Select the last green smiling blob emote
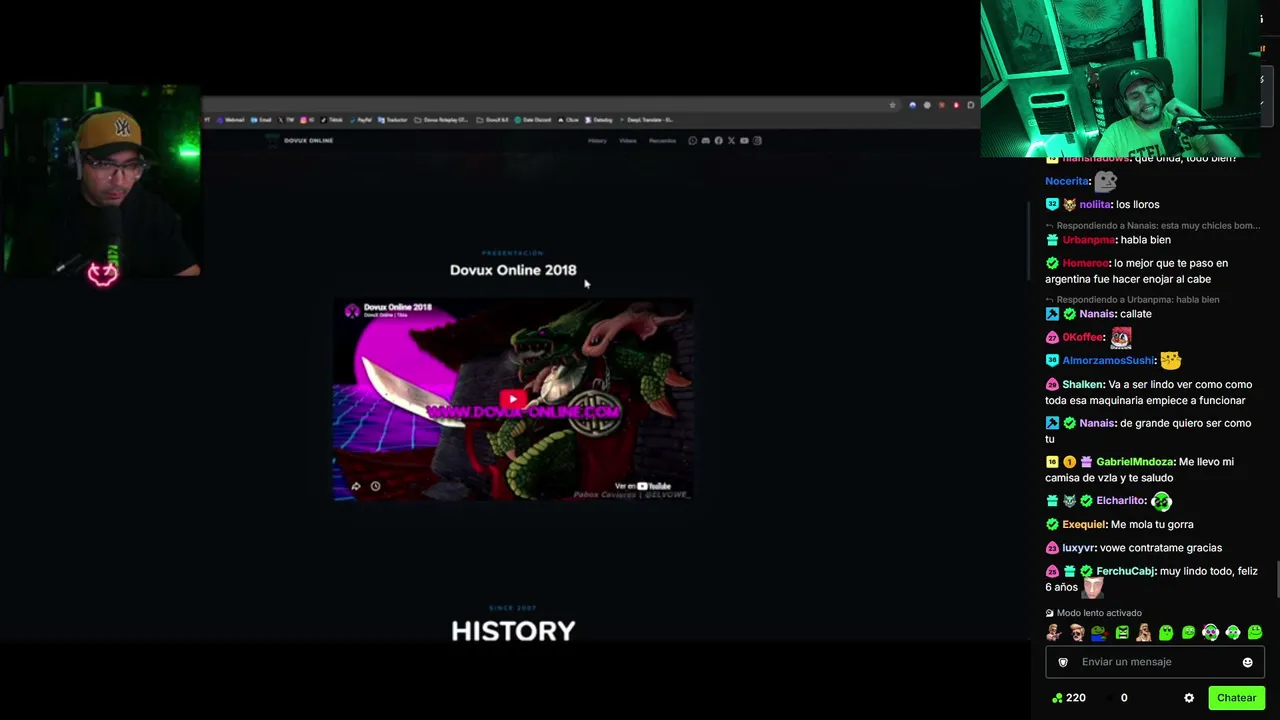The width and height of the screenshot is (1280, 720). tap(1255, 632)
